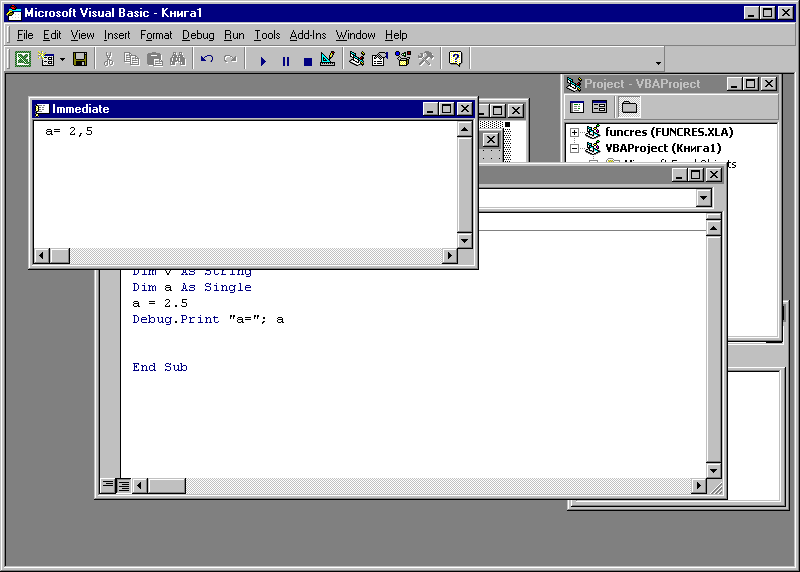The height and width of the screenshot is (572, 800).
Task: Open Find with the binoculars icon
Action: point(178,59)
